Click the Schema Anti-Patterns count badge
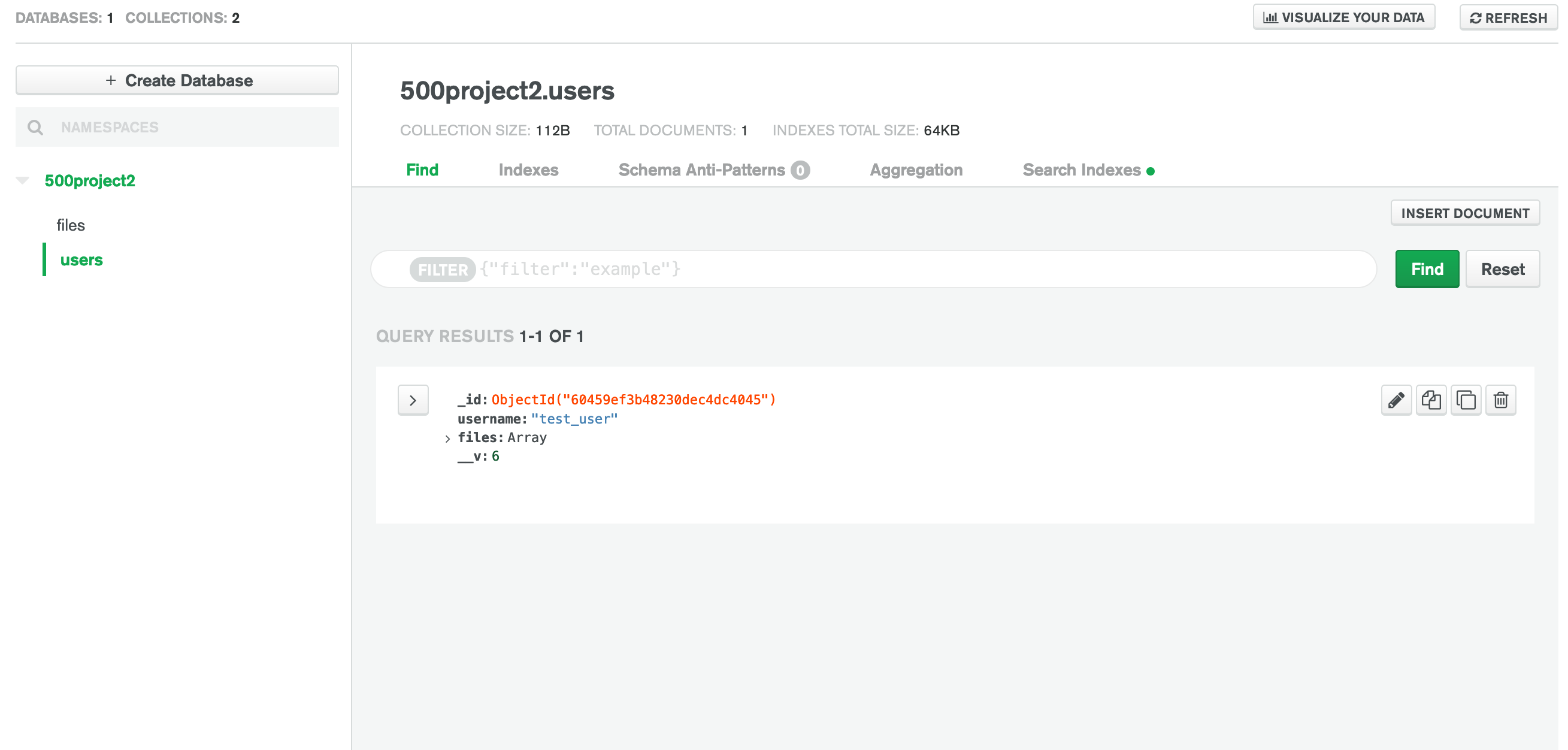This screenshot has width=1568, height=750. tap(800, 170)
